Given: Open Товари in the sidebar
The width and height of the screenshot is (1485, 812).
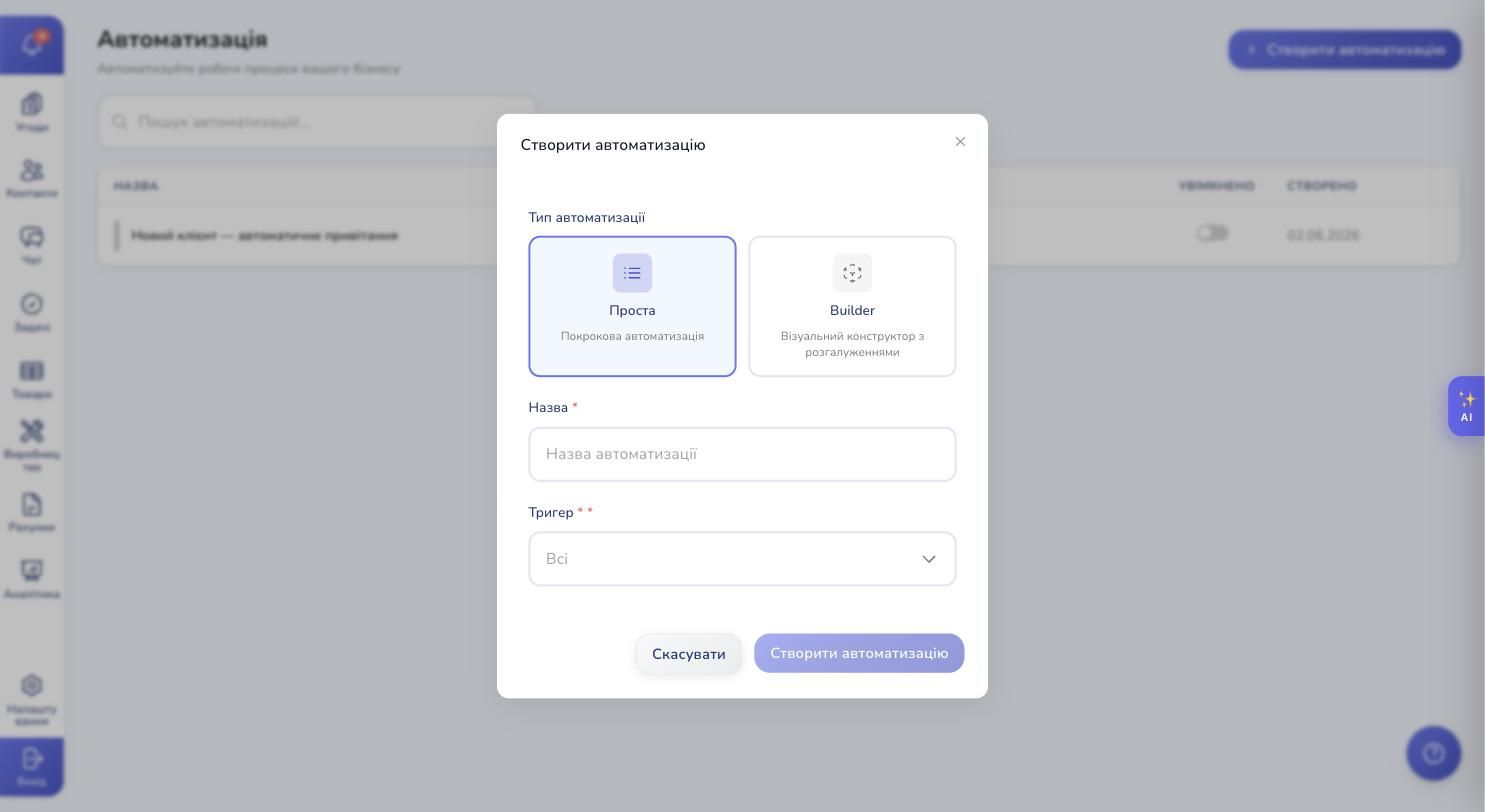Looking at the screenshot, I should pyautogui.click(x=32, y=379).
